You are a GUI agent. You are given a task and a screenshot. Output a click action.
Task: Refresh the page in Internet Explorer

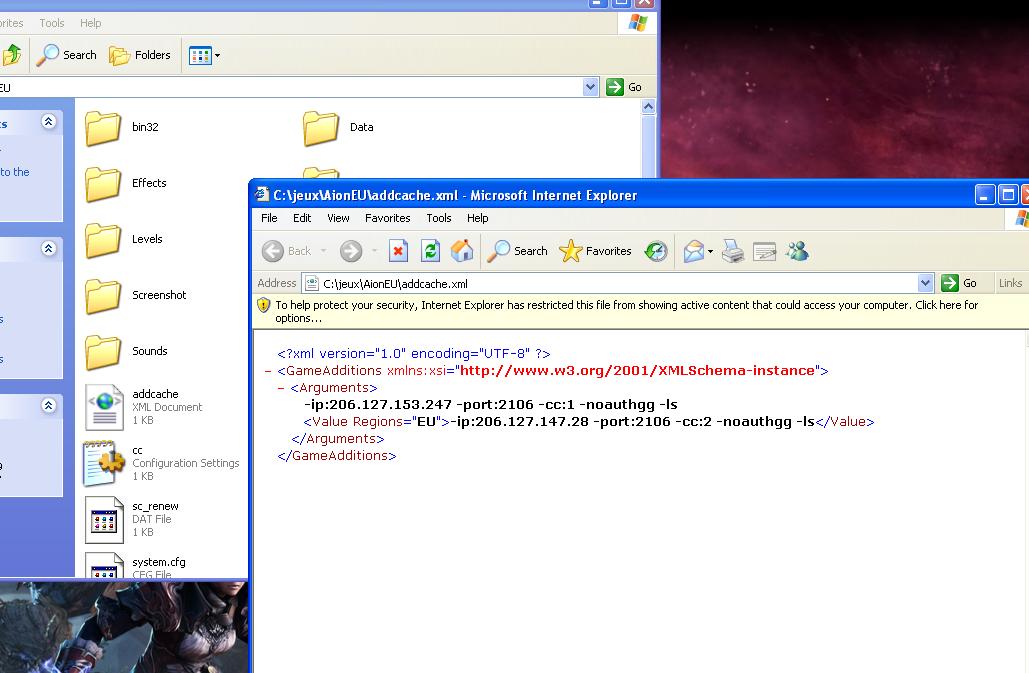point(430,251)
